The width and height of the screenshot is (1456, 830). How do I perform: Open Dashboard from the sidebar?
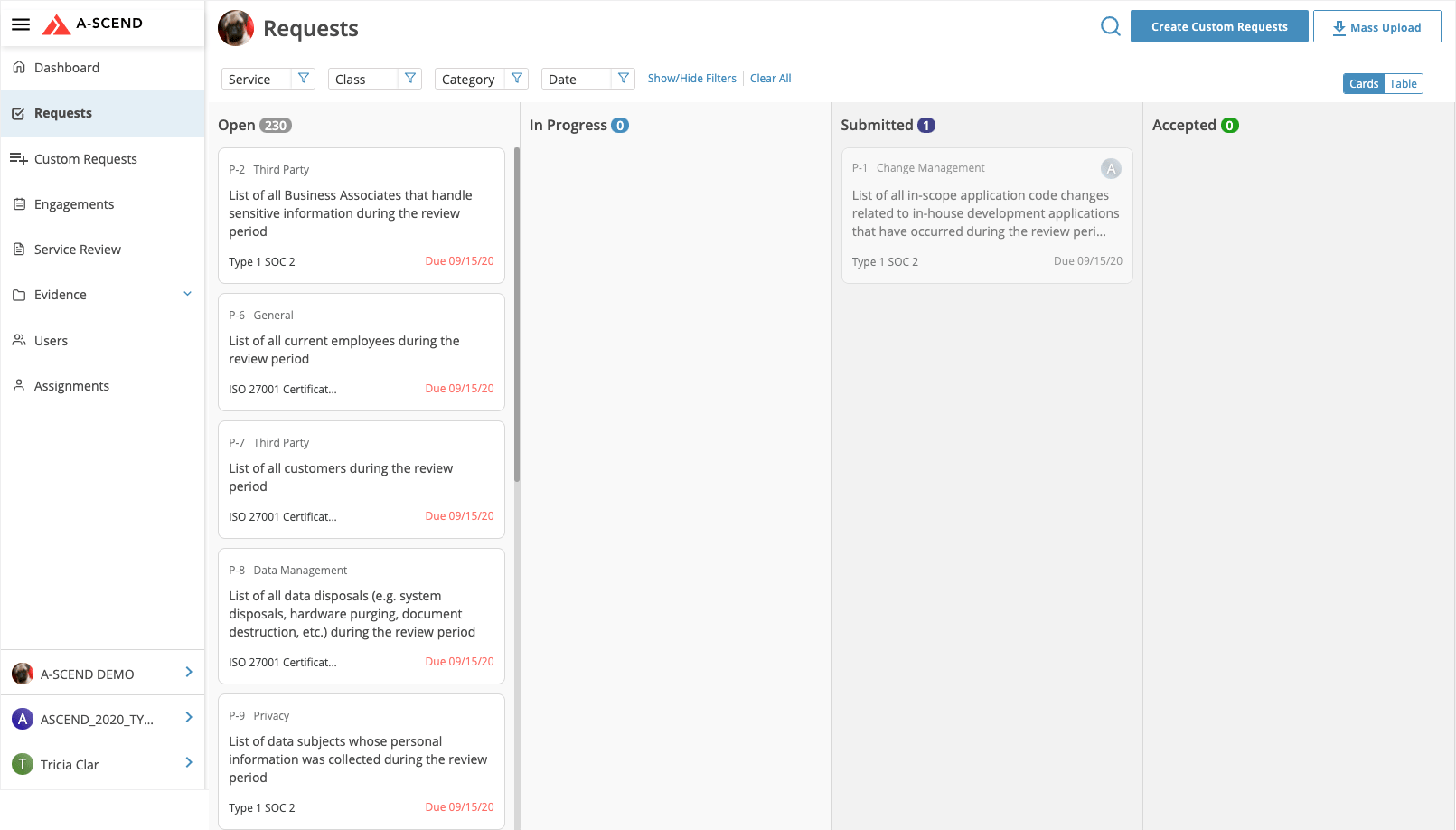coord(67,68)
